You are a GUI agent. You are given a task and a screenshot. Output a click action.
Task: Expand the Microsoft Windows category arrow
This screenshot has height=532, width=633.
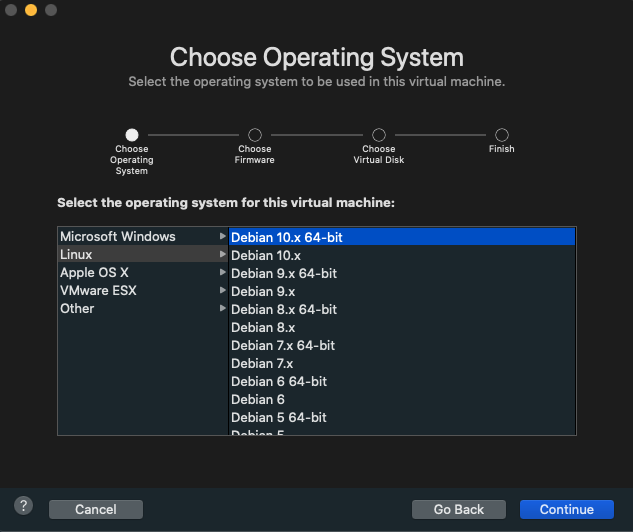tap(222, 237)
